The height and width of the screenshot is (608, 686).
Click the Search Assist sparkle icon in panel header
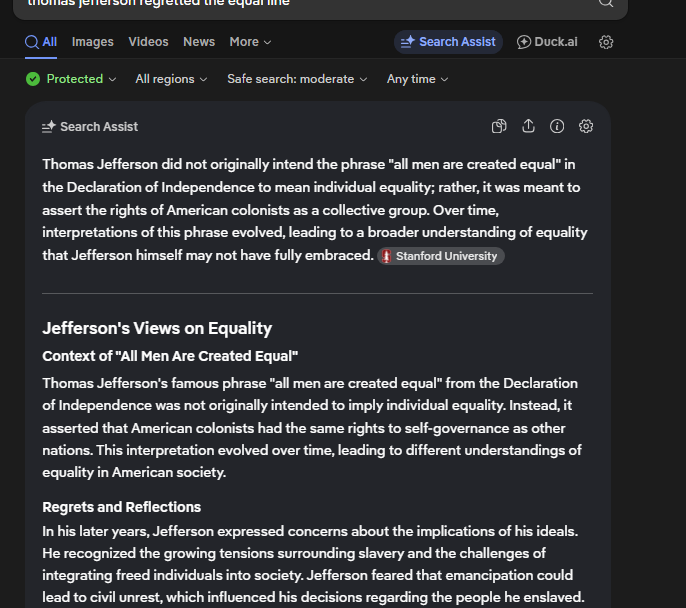coord(49,127)
